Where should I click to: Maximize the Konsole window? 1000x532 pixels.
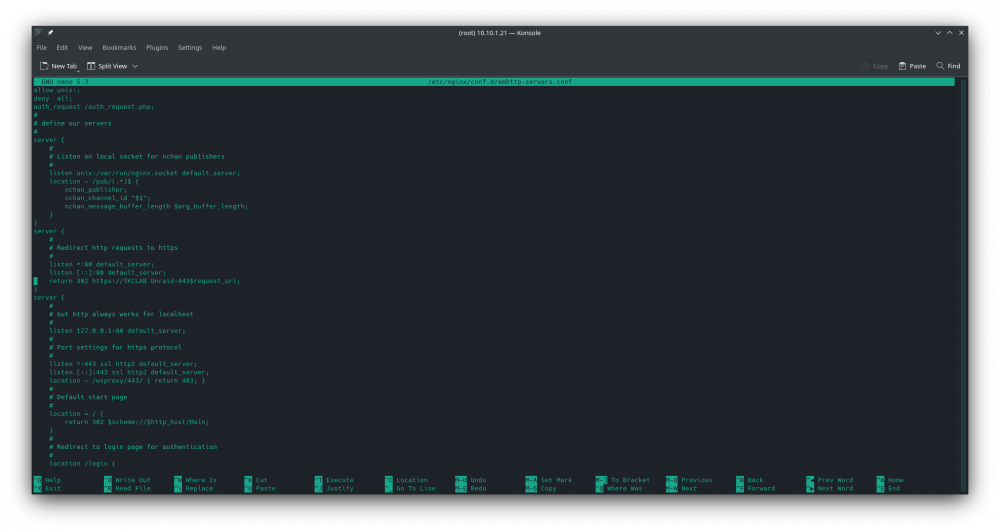pos(950,33)
